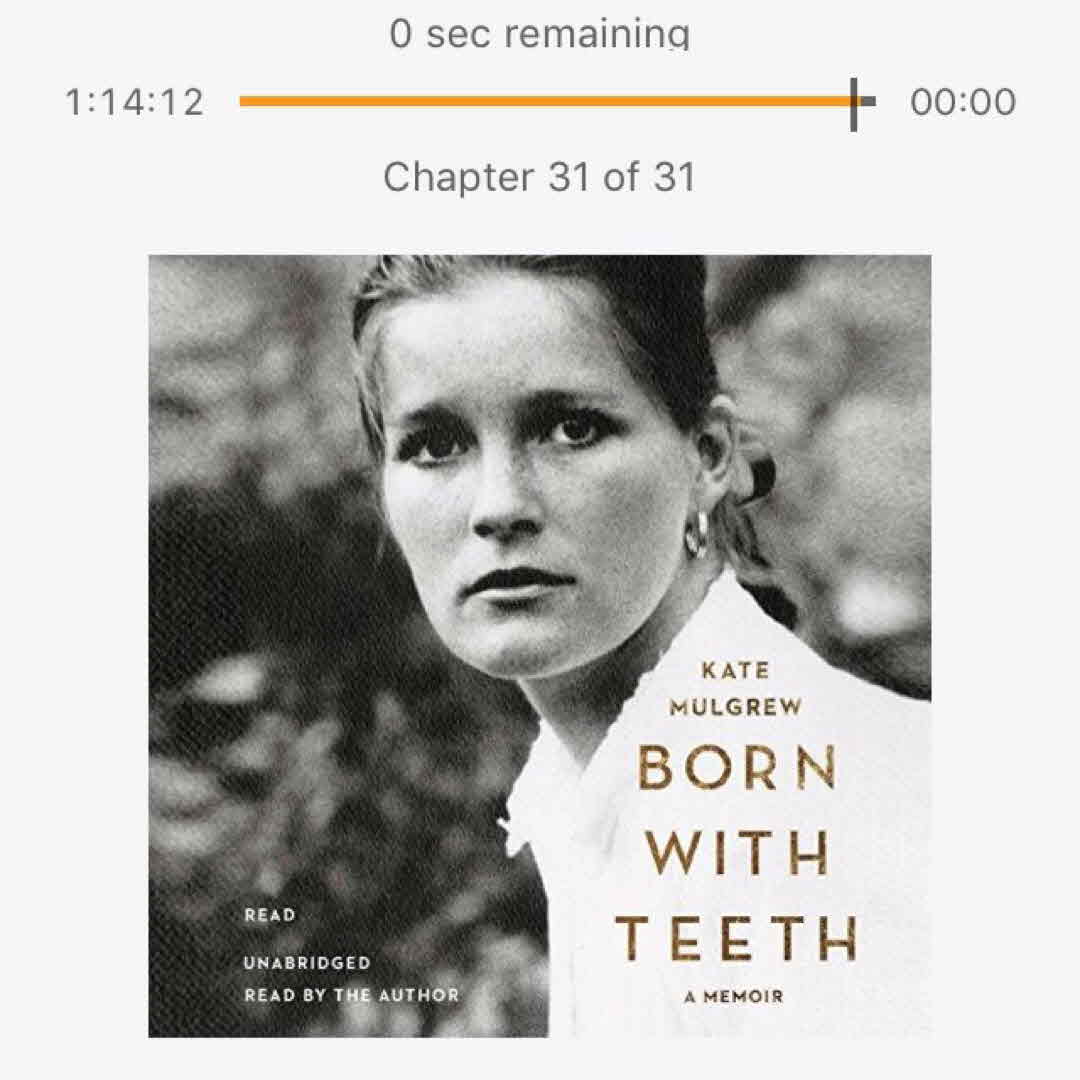Open chapter list via "Chapter 31 of 31"

pos(539,177)
